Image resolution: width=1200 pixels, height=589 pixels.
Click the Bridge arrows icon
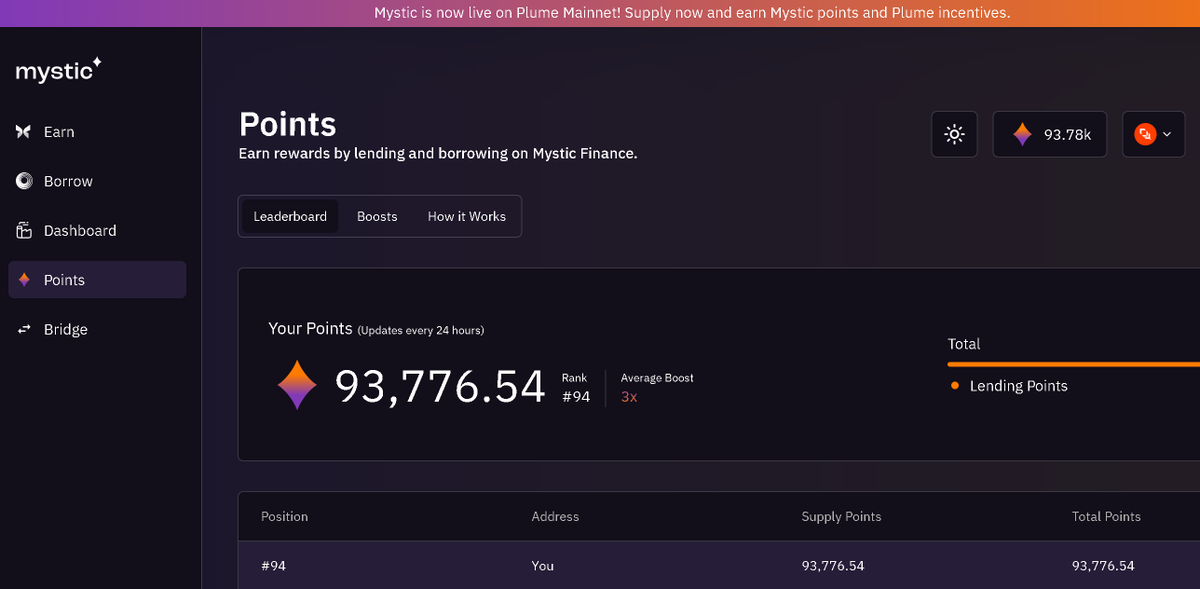pyautogui.click(x=24, y=329)
